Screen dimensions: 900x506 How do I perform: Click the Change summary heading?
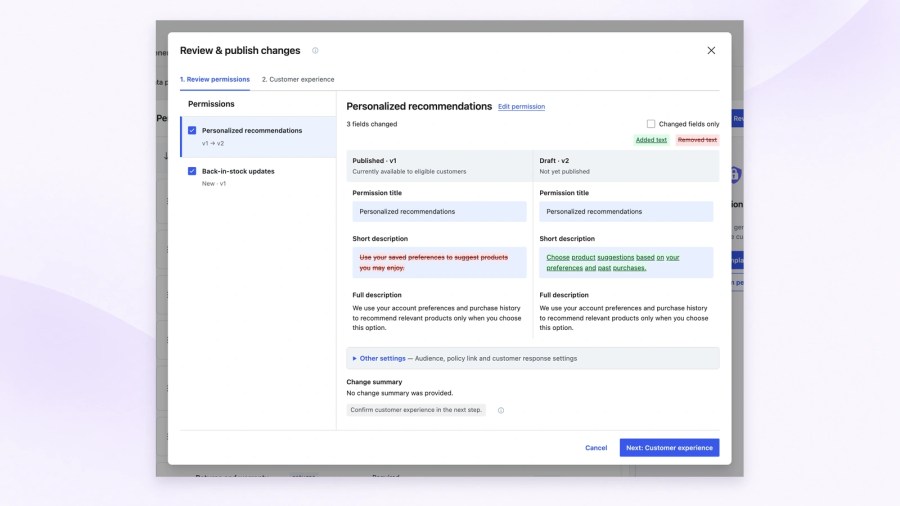pos(374,382)
